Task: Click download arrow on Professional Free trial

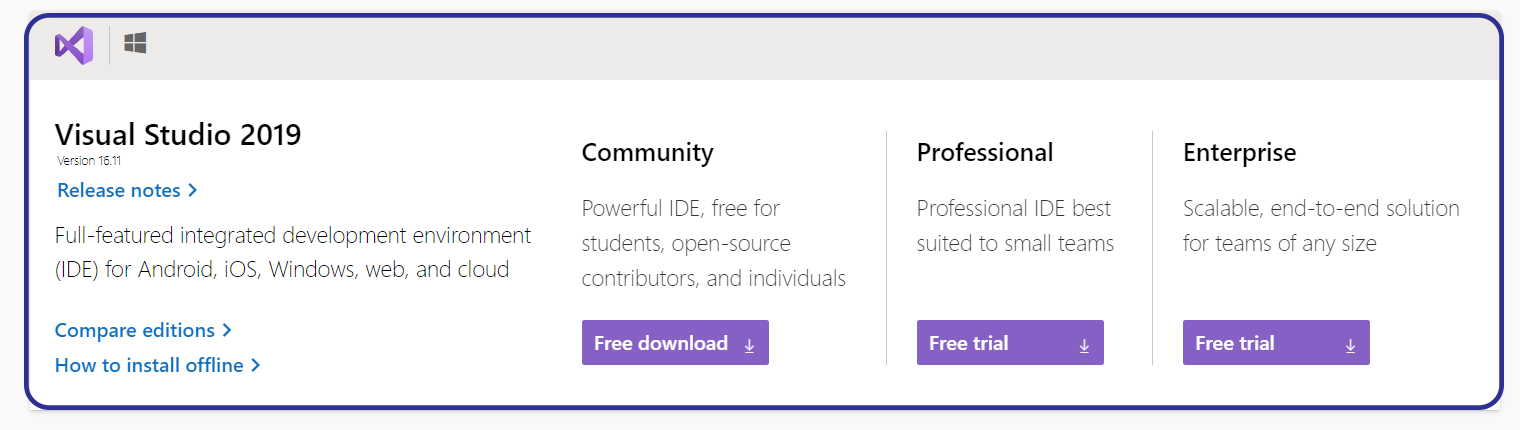Action: coord(1084,345)
